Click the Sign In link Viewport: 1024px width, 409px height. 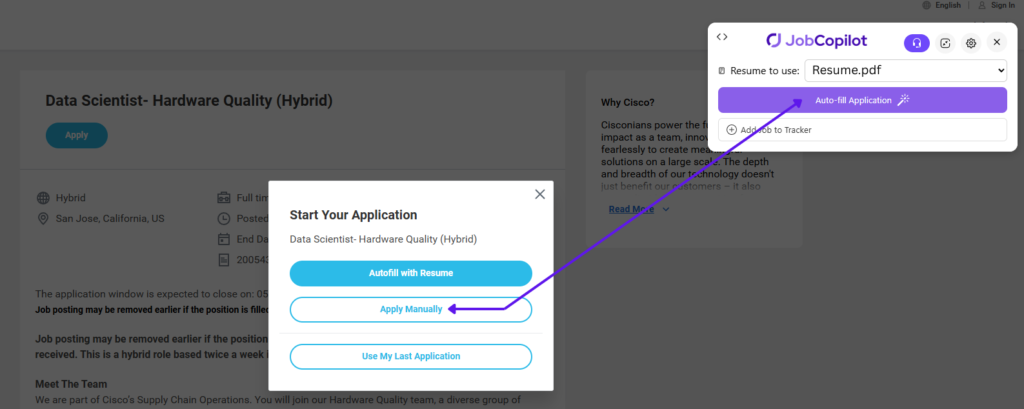click(x=1002, y=6)
